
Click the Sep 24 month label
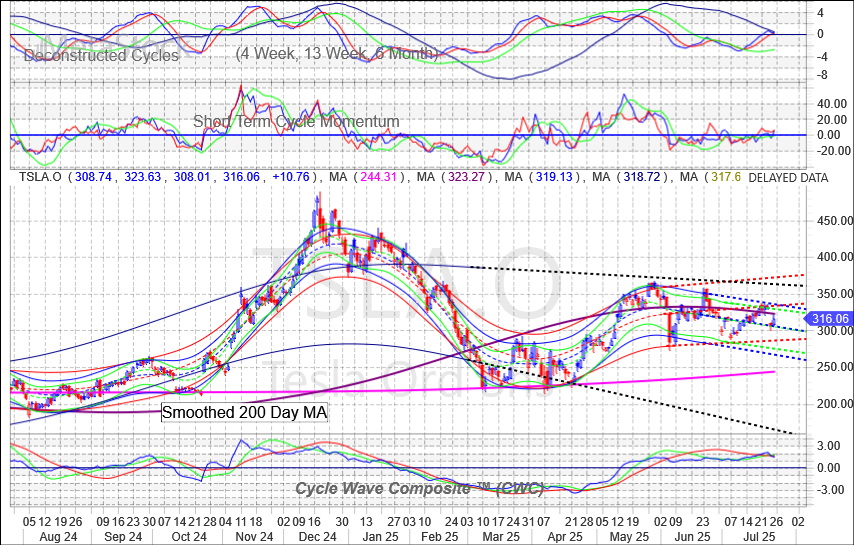coord(123,536)
